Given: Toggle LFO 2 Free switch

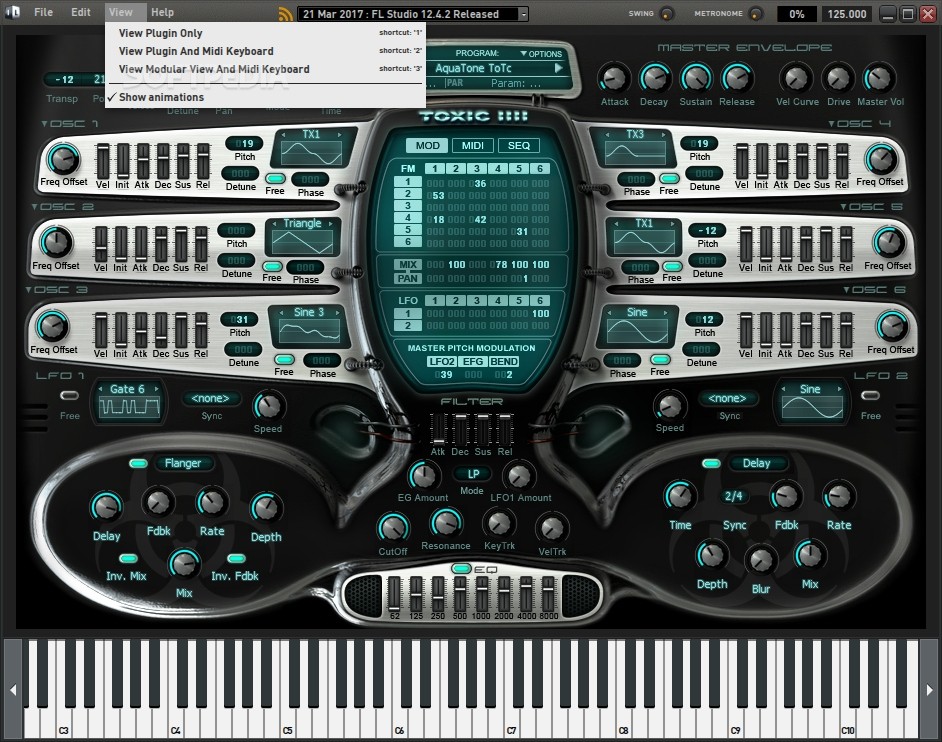Looking at the screenshot, I should coord(871,395).
